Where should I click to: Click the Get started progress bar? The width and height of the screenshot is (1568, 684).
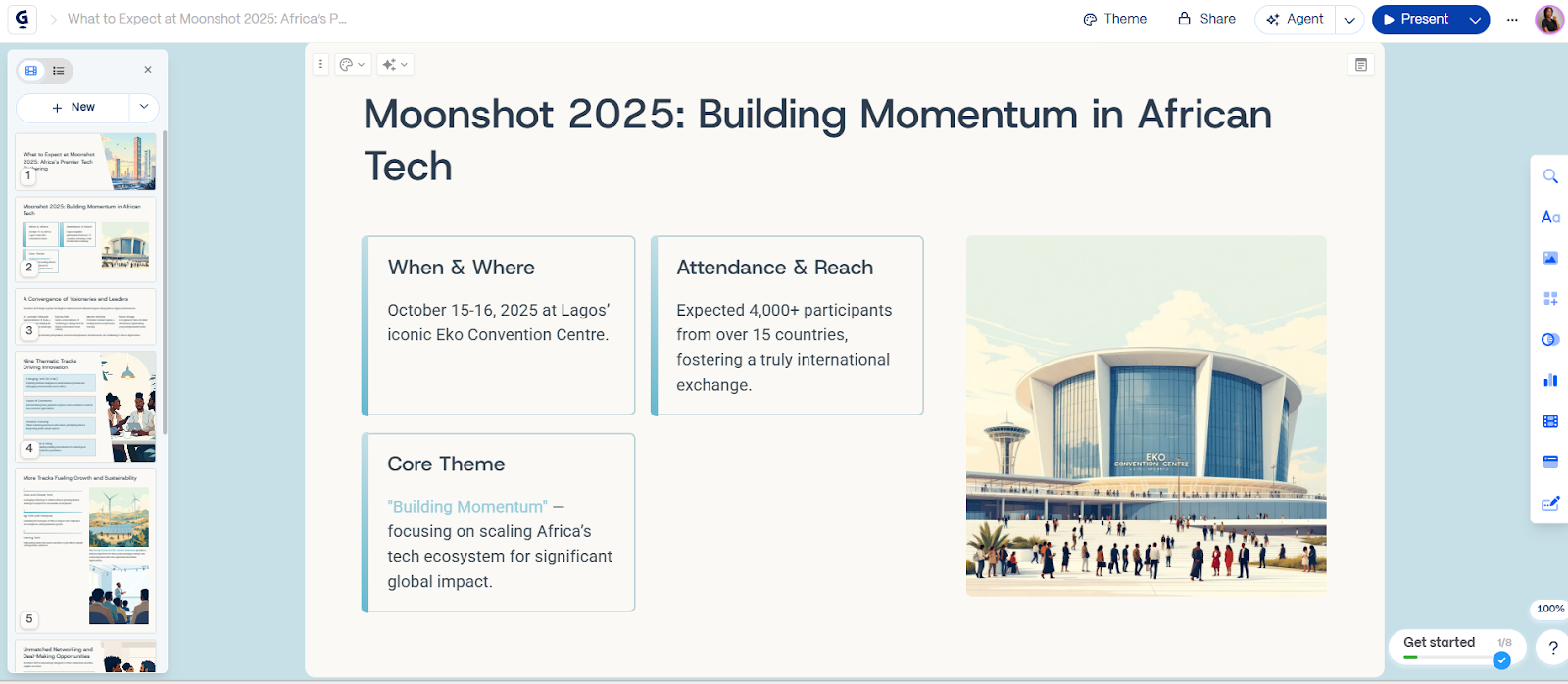click(1446, 657)
